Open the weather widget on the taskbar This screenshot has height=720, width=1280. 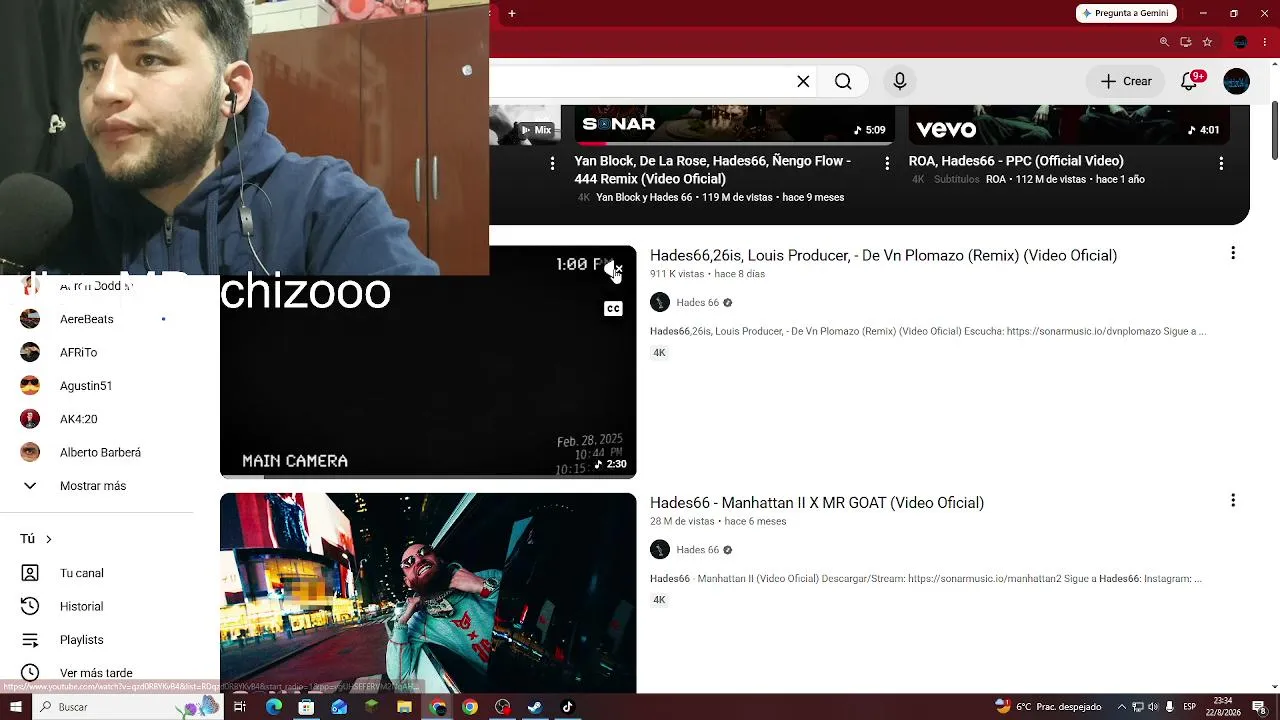1048,707
